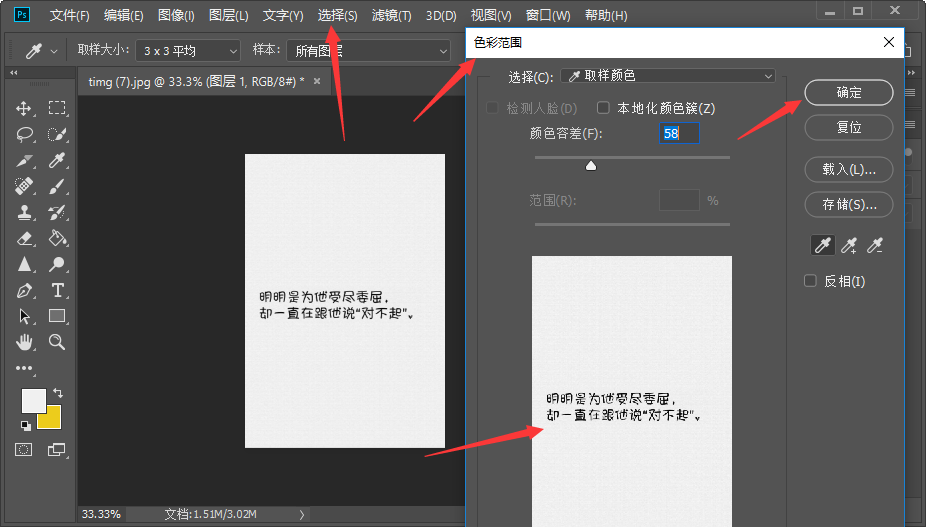
Task: Open the 选择 取样颜色 dropdown
Action: (667, 76)
